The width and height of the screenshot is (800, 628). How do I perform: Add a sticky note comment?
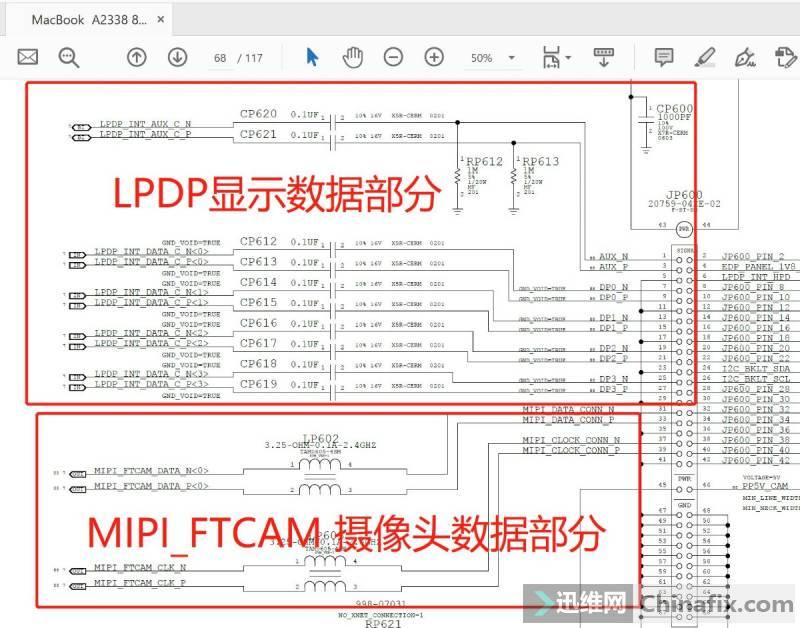click(664, 57)
